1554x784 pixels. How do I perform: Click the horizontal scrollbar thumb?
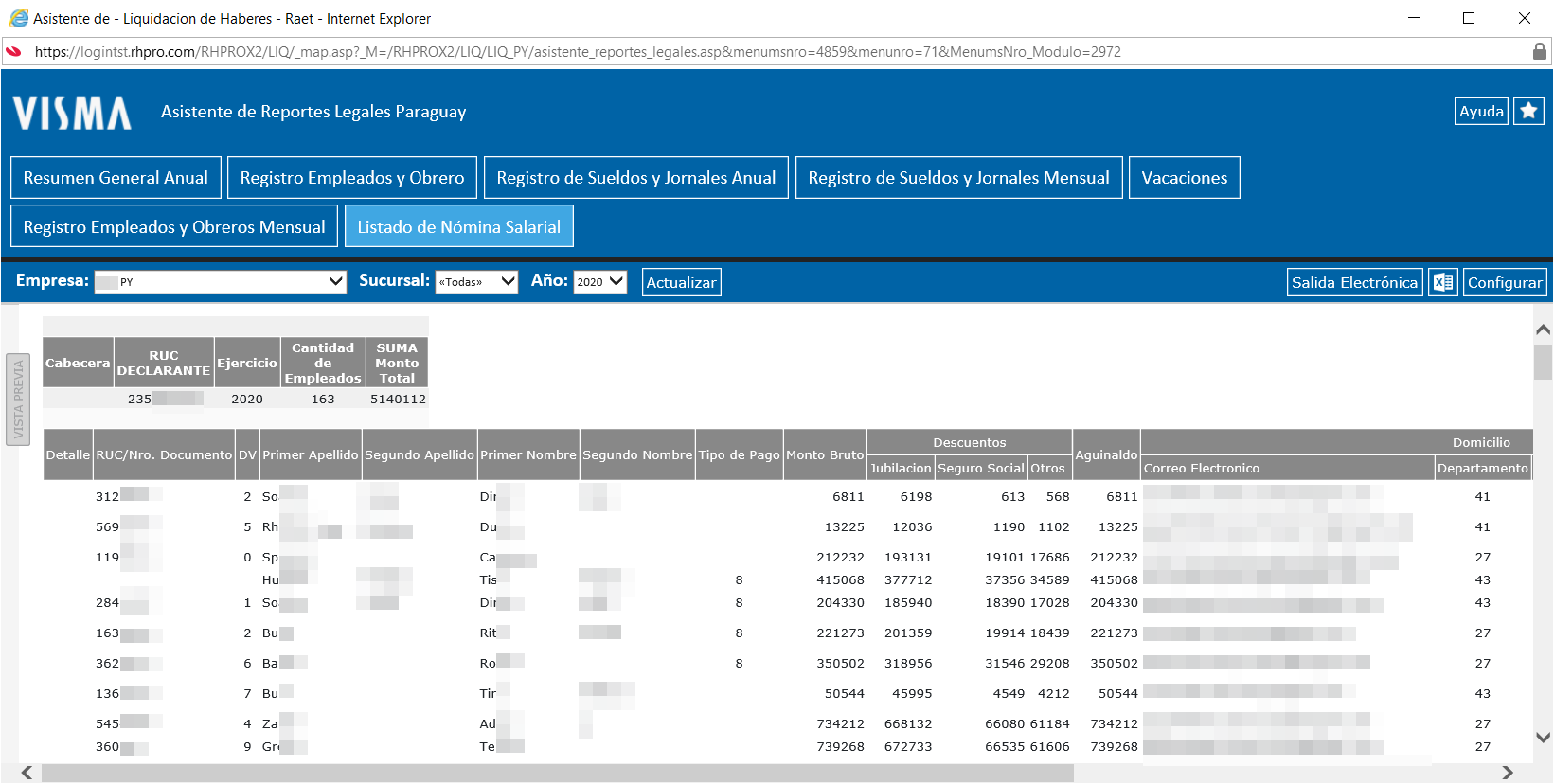click(x=558, y=773)
